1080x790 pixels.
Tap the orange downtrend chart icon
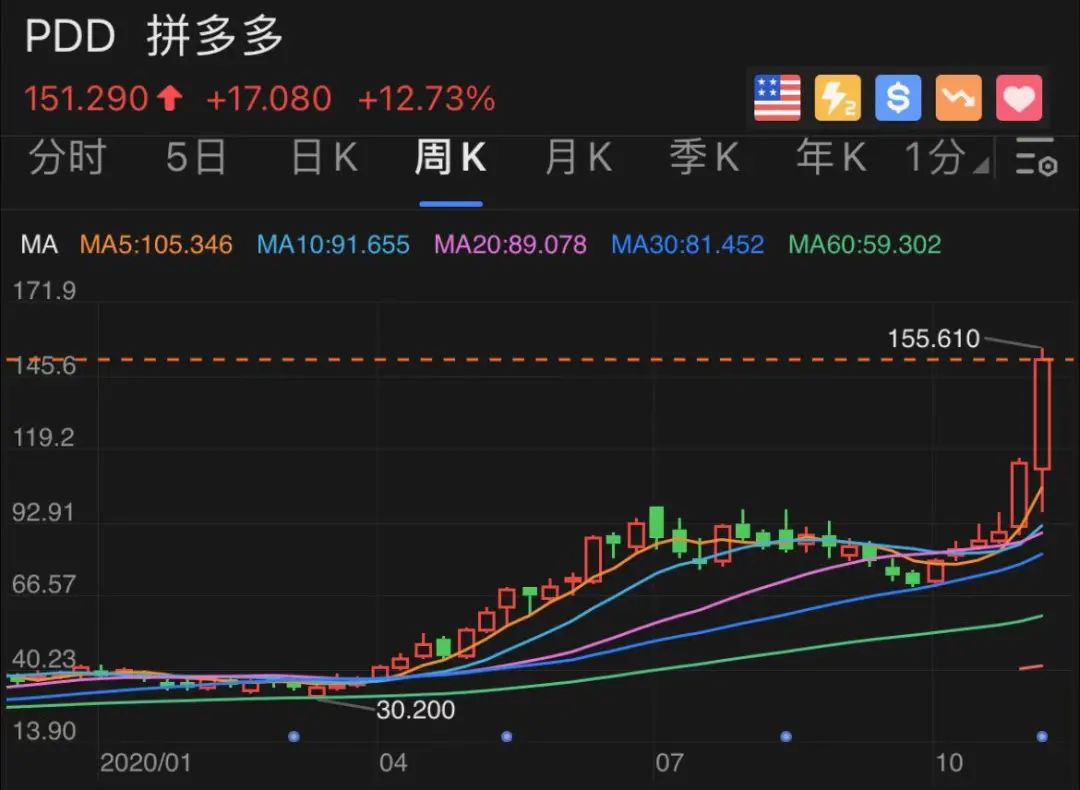point(959,98)
